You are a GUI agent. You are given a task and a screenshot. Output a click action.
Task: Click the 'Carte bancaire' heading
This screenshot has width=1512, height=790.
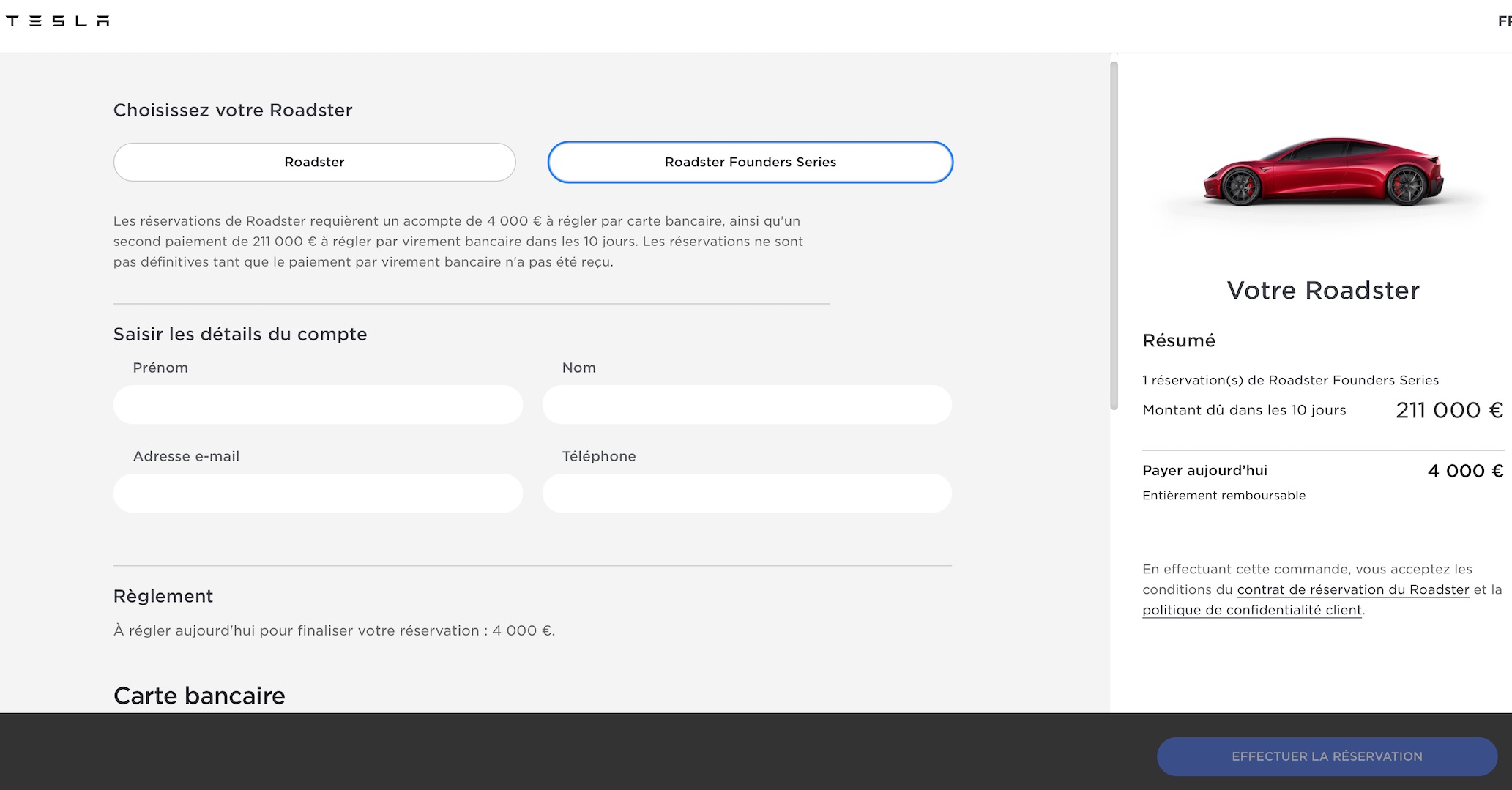[x=199, y=696]
